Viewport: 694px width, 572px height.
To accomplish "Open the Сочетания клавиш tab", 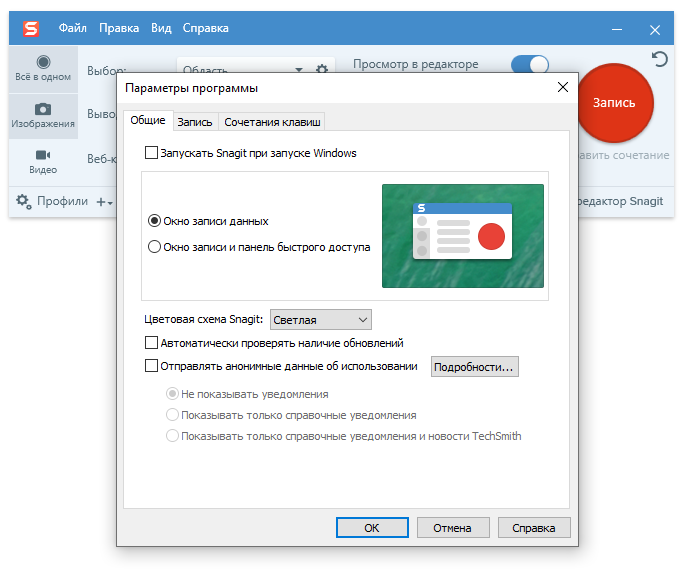I will (x=272, y=122).
